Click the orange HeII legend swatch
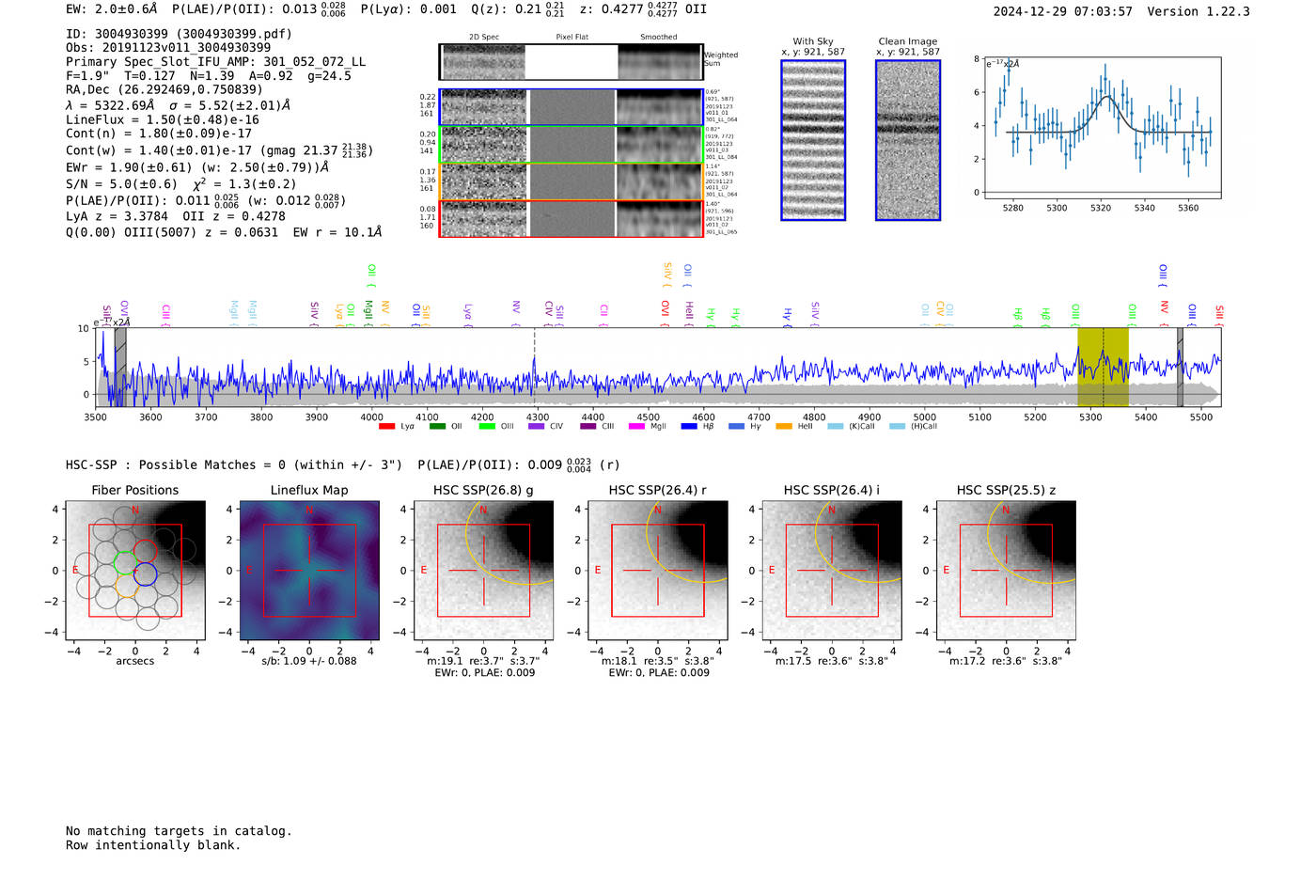This screenshot has height=896, width=1316. click(x=784, y=427)
